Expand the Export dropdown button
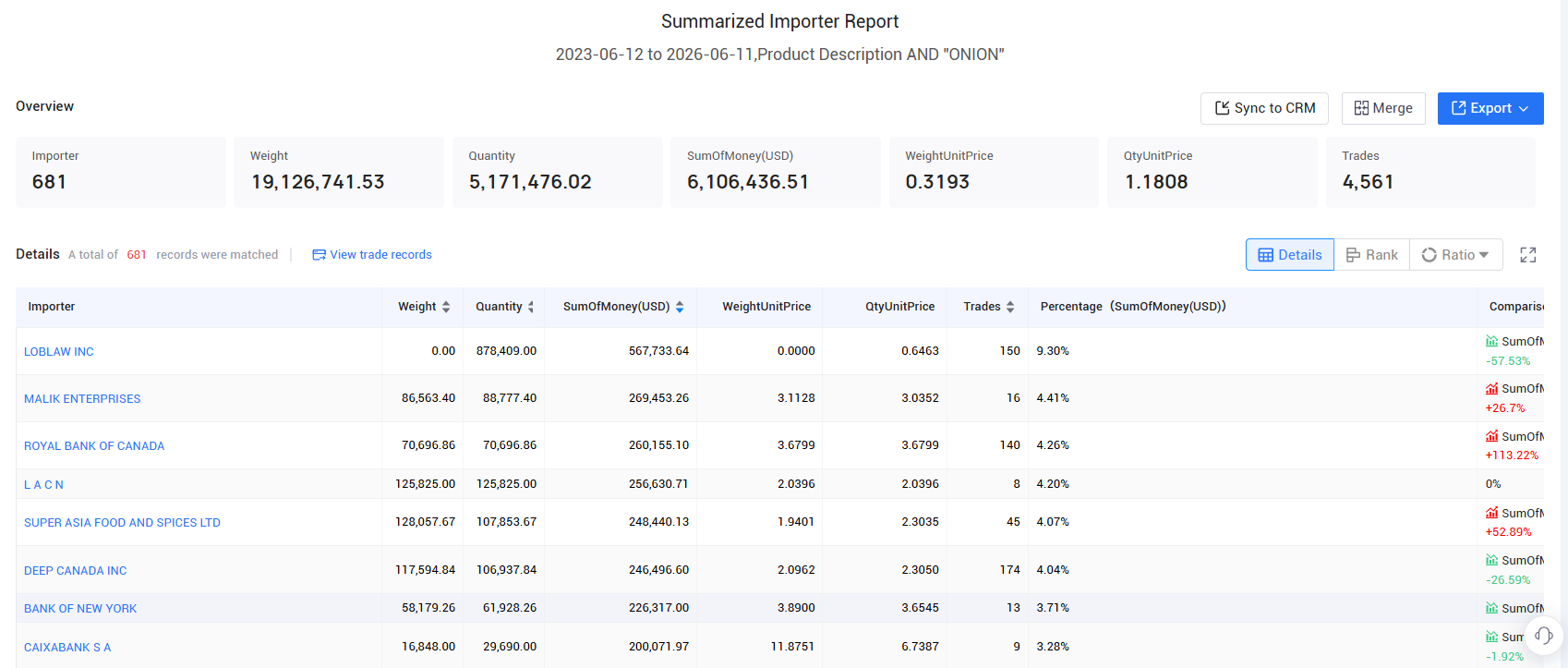Image resolution: width=1568 pixels, height=668 pixels. pos(1490,108)
